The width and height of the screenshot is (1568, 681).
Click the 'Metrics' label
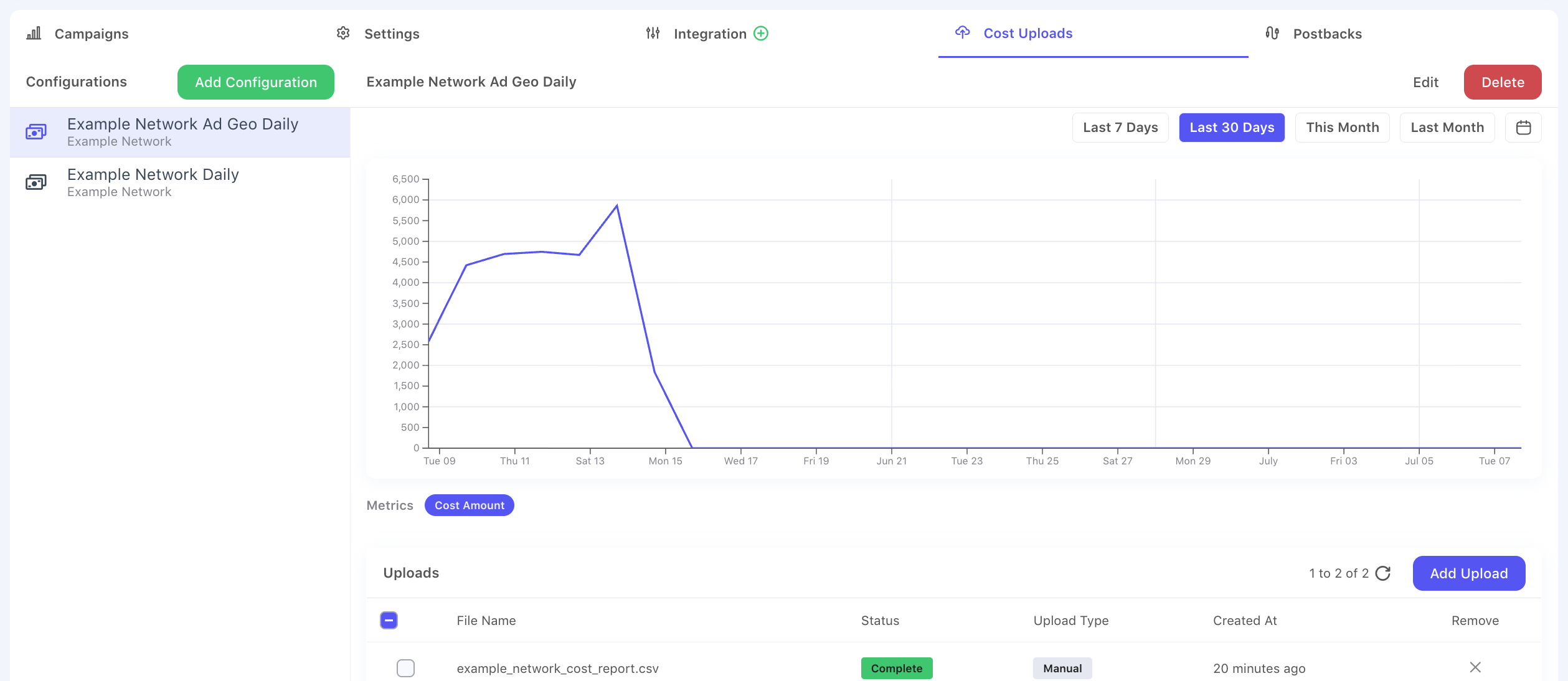click(x=390, y=505)
